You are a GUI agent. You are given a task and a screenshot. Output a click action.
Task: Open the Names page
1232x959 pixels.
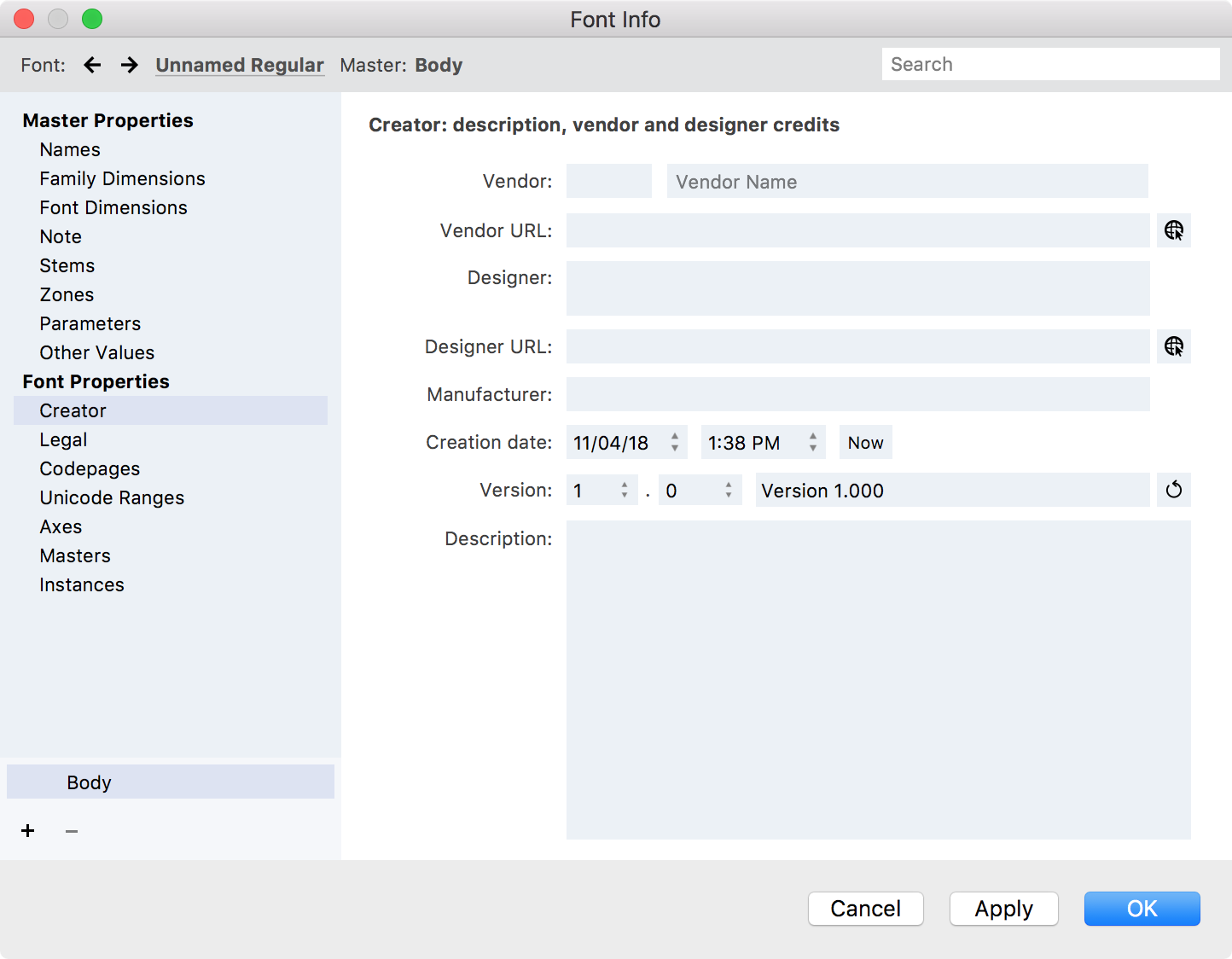pos(70,149)
